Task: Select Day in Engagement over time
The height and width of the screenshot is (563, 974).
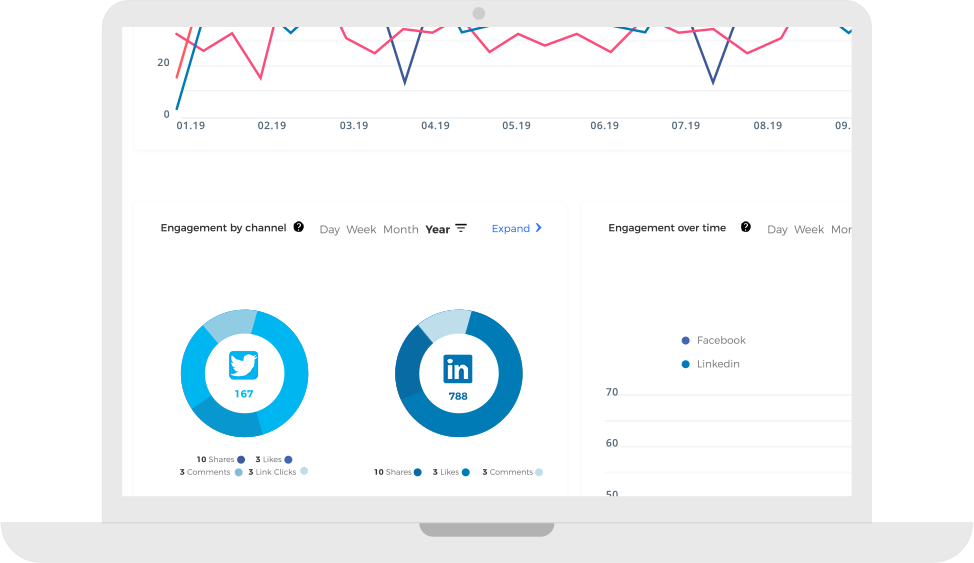Action: (777, 229)
